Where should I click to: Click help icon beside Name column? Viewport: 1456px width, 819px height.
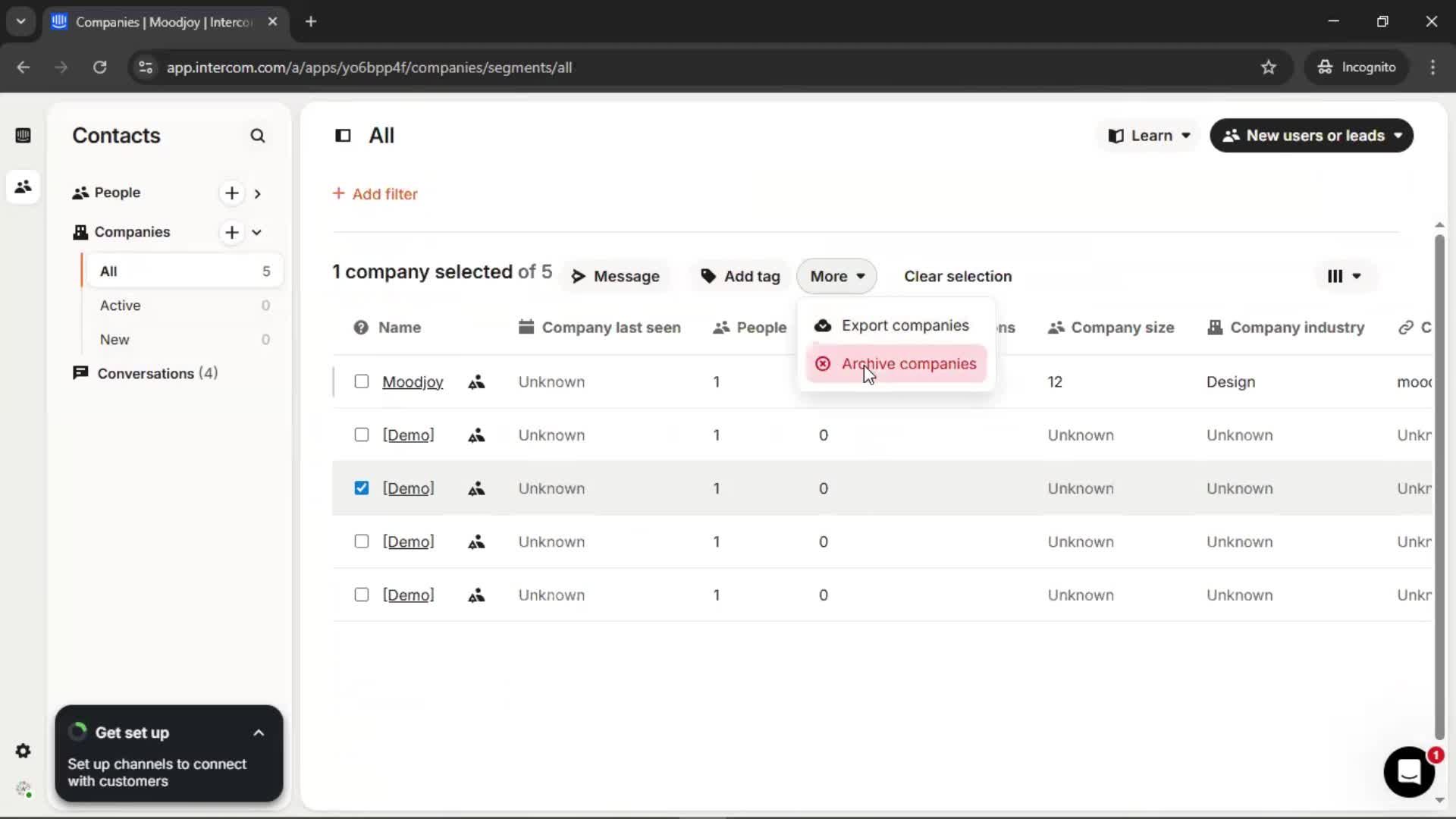tap(361, 328)
